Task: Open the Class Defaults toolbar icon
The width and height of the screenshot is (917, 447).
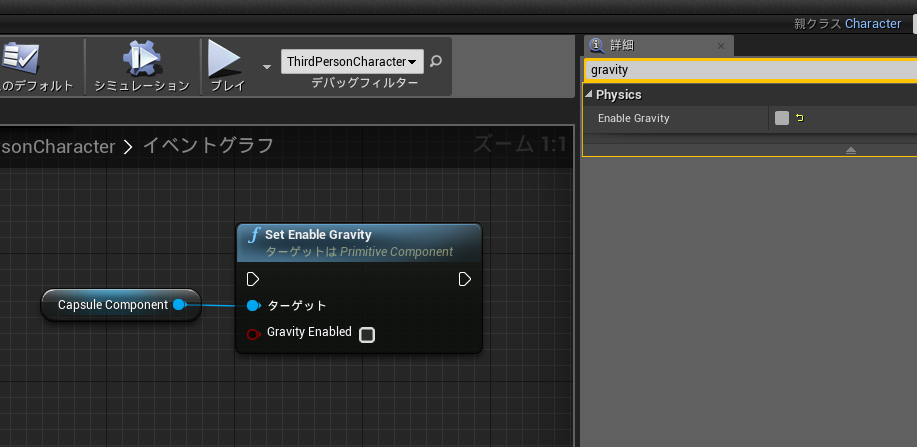Action: pyautogui.click(x=19, y=59)
